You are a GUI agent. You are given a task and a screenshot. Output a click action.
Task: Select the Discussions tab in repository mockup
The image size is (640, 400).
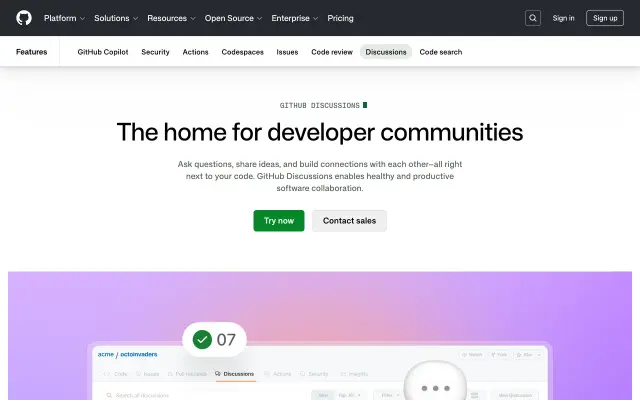coord(235,374)
